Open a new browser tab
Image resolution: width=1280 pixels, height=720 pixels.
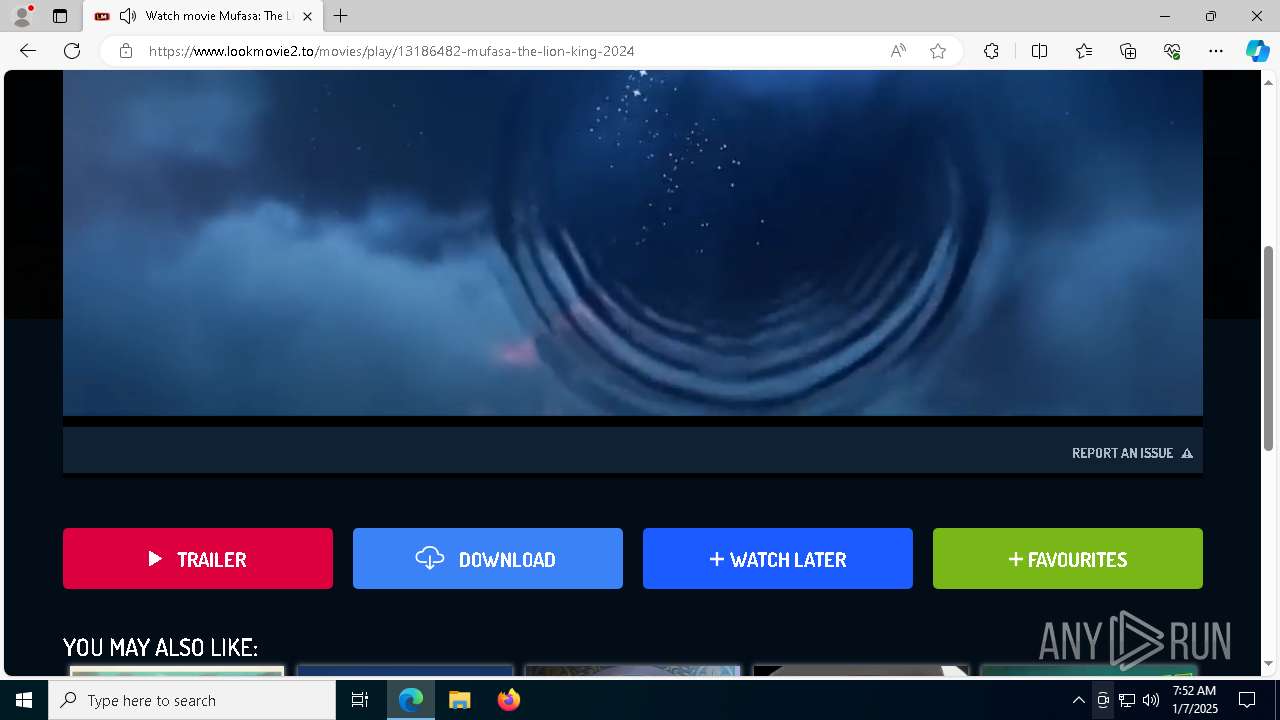341,16
